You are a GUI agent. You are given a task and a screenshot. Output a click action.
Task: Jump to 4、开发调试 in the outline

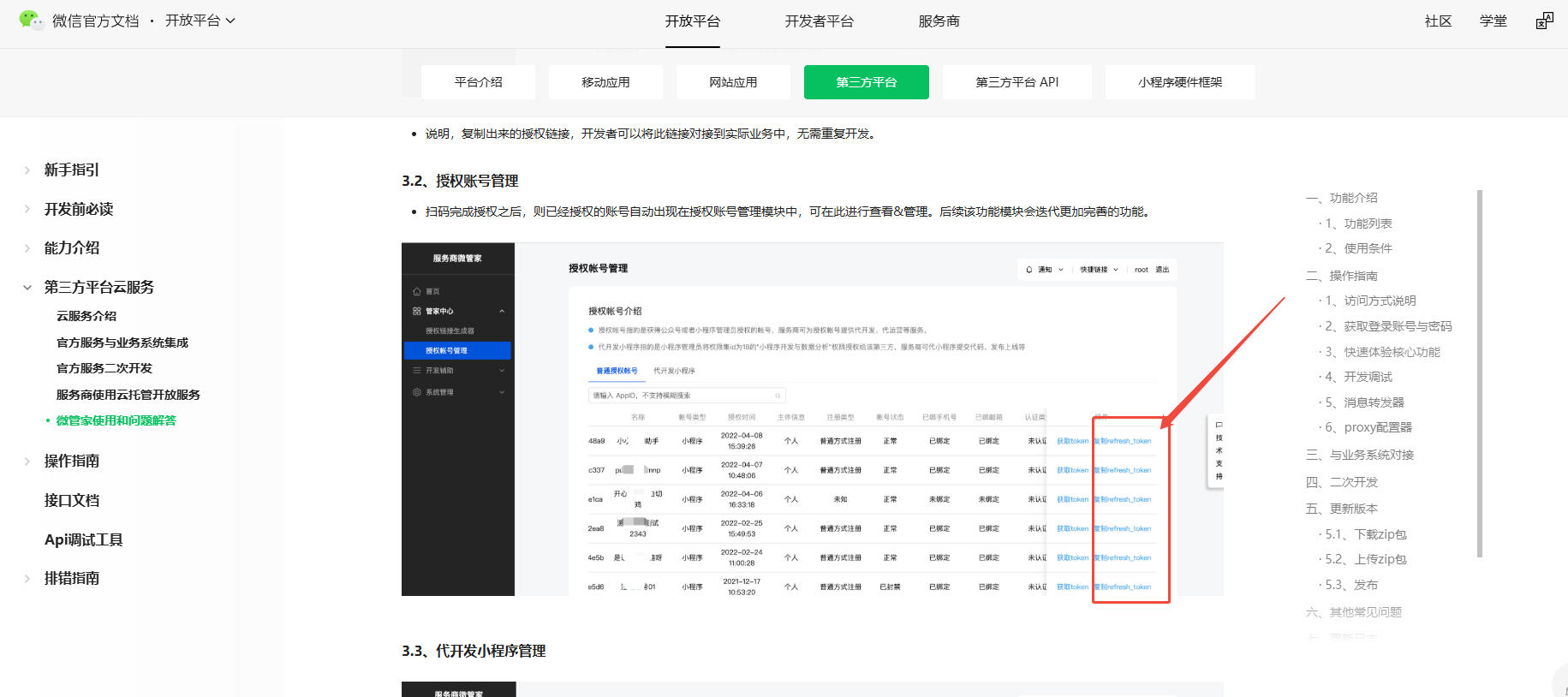[x=1359, y=377]
